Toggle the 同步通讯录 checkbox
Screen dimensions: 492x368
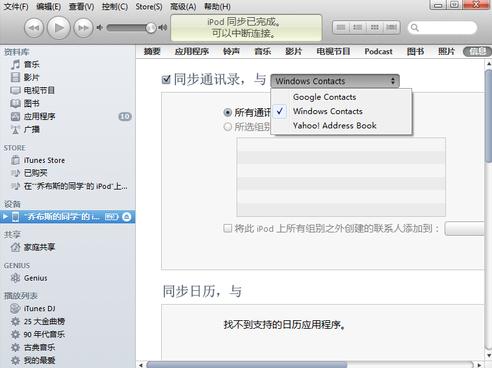click(166, 80)
